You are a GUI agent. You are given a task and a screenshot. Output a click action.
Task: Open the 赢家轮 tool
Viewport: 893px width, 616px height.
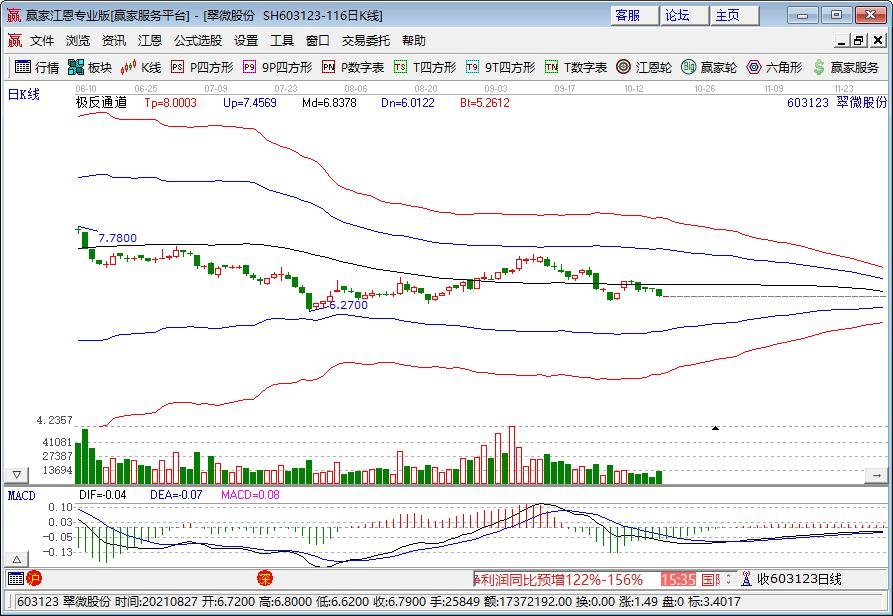click(x=709, y=67)
